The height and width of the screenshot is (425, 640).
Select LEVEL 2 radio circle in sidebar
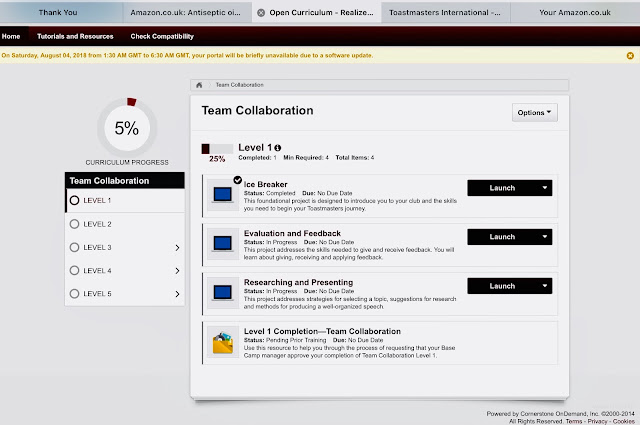point(74,224)
